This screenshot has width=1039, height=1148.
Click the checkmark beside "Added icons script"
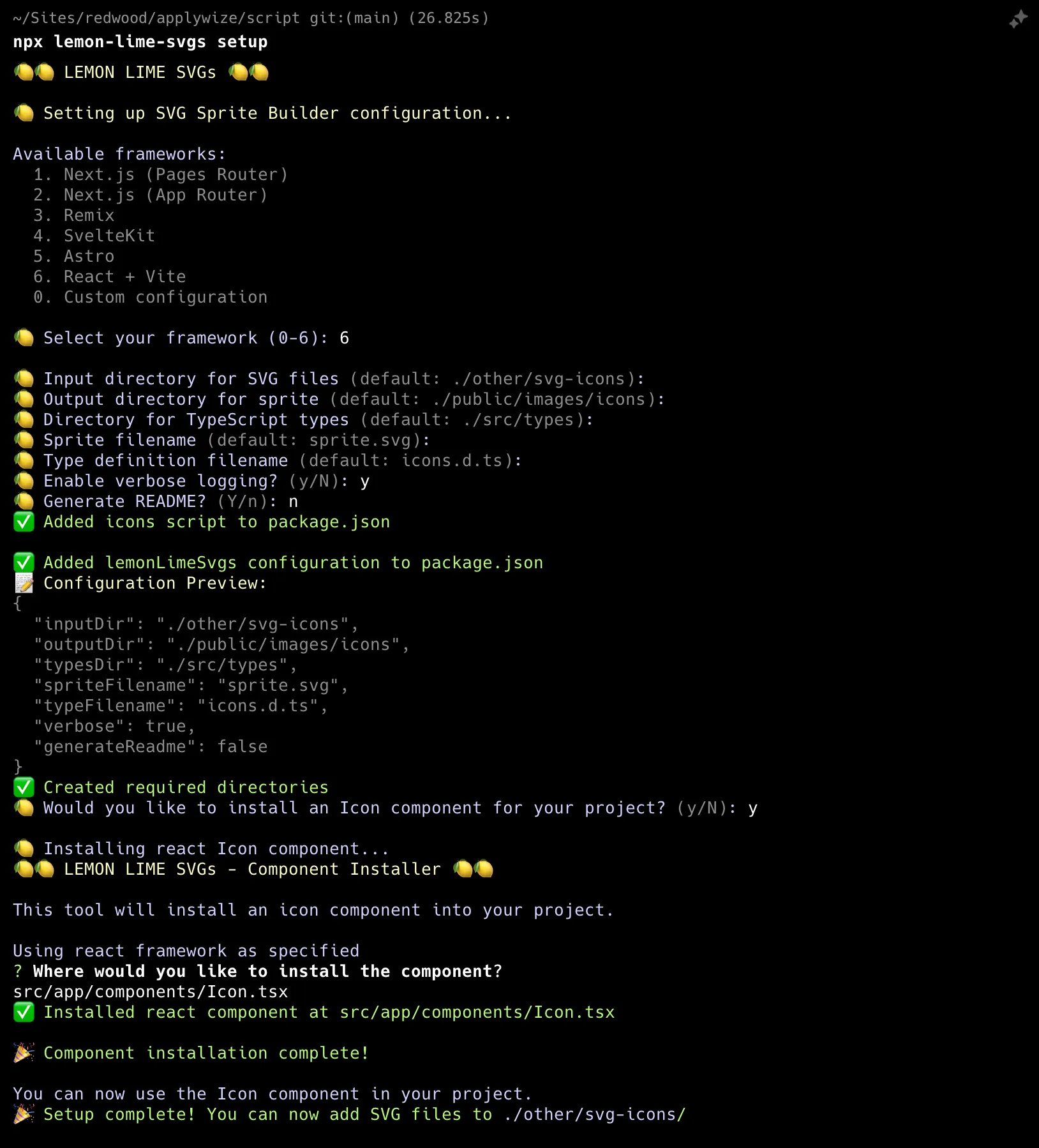point(24,522)
